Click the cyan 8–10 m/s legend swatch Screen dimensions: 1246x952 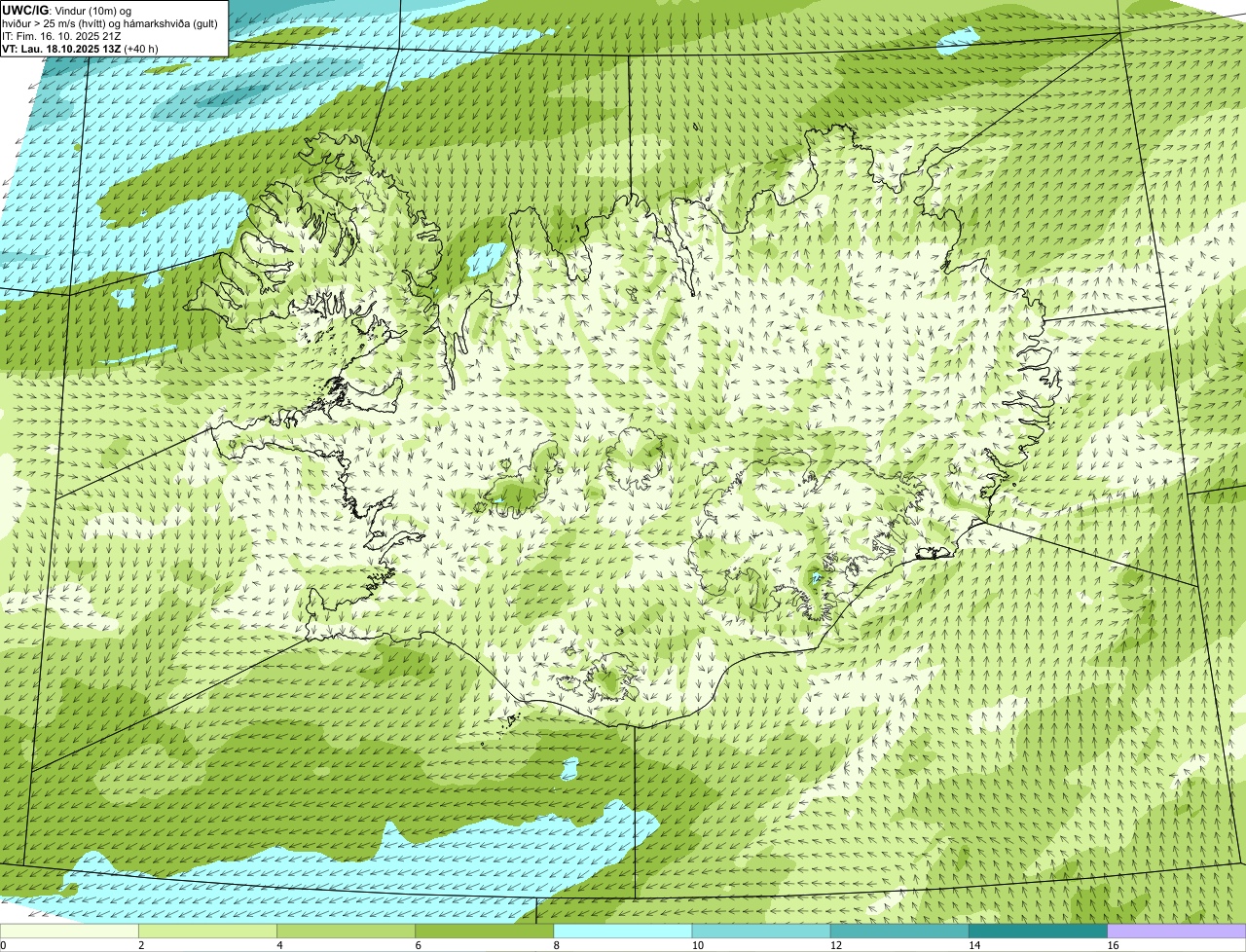tap(623, 931)
